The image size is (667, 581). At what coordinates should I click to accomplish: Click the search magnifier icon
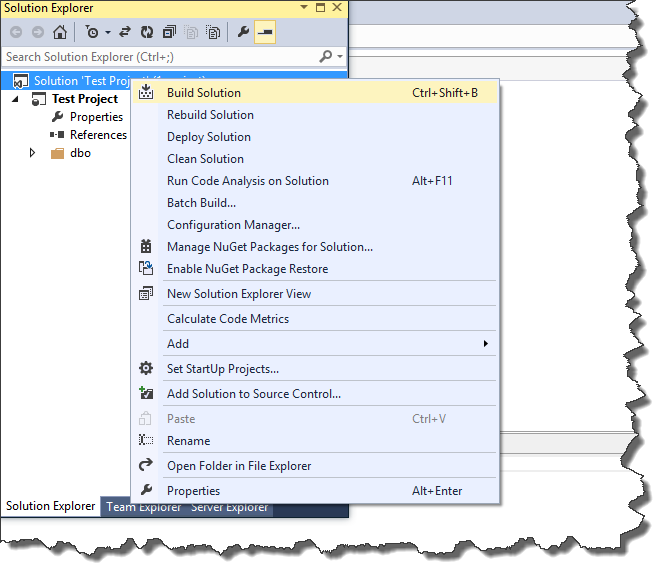point(325,56)
